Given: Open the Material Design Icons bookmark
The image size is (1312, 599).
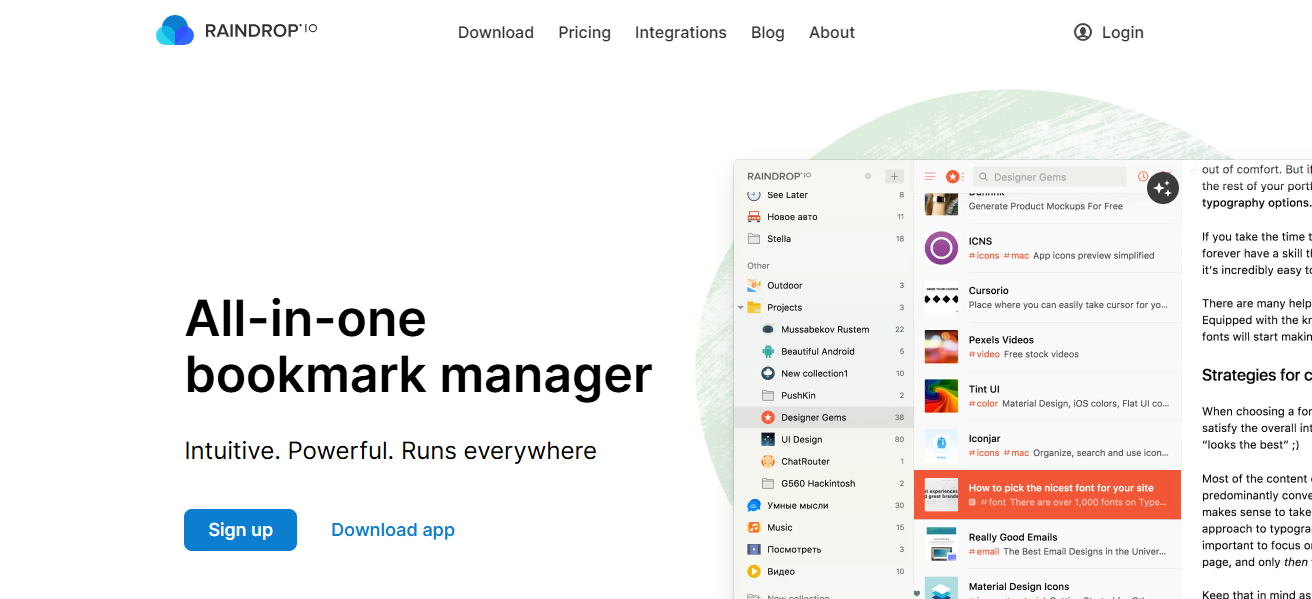Looking at the screenshot, I should (x=1048, y=584).
